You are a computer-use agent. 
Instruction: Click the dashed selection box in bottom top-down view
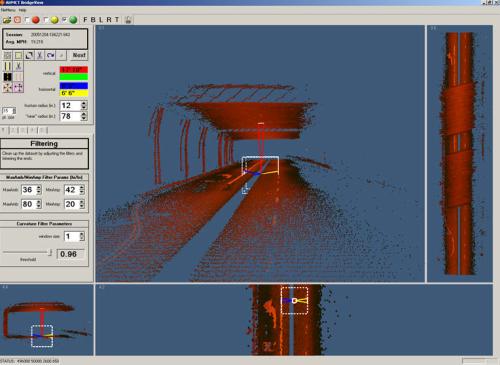(294, 301)
